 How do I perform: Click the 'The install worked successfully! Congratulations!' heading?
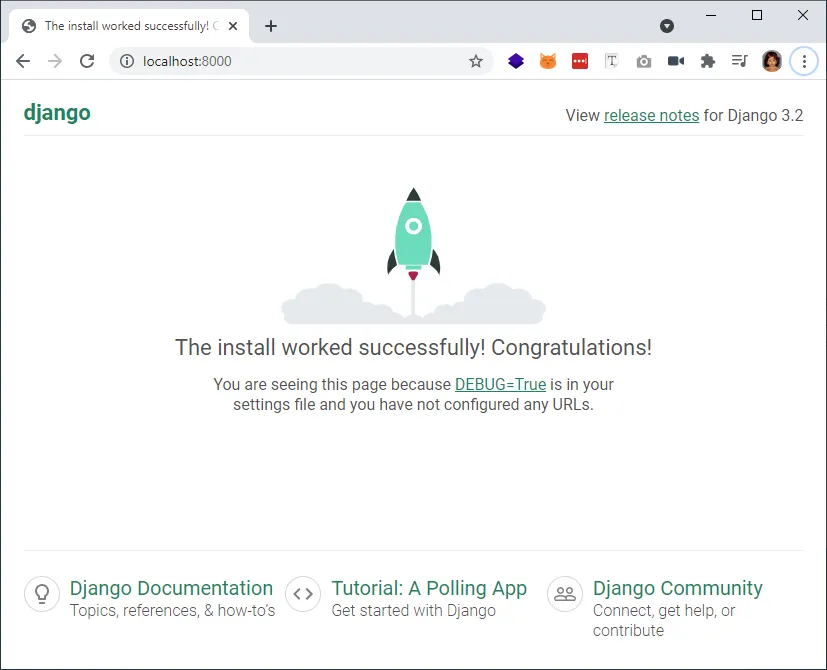point(414,347)
